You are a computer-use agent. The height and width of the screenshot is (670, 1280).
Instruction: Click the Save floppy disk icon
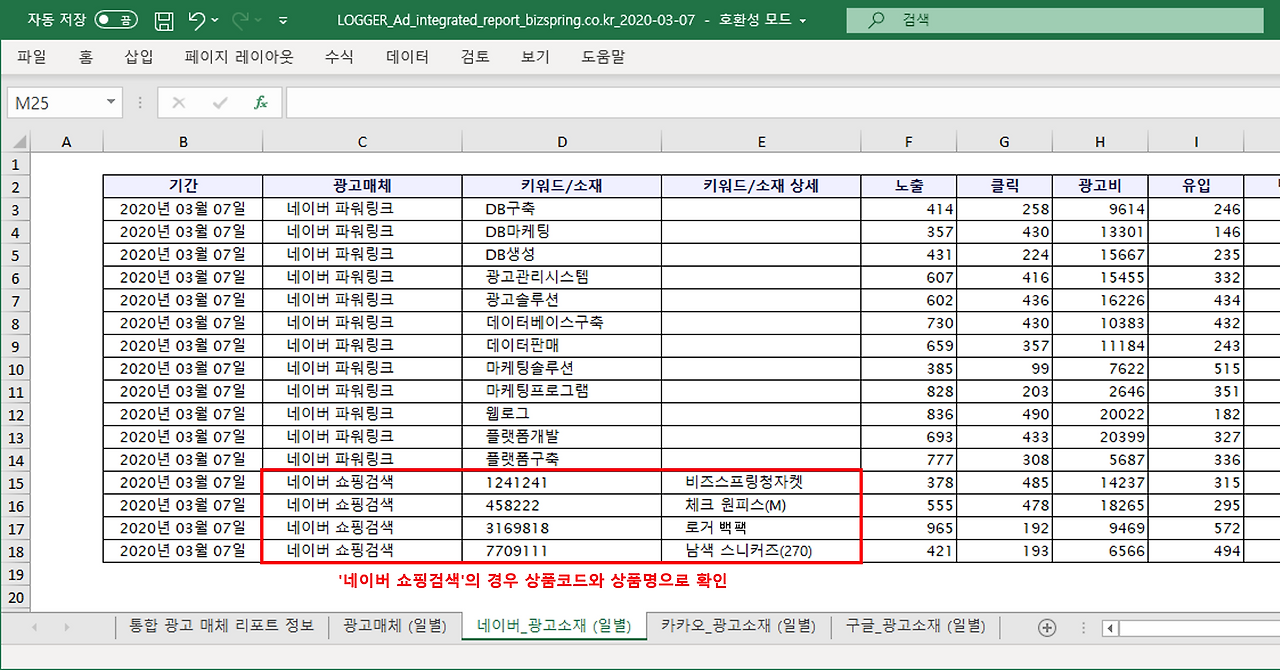(164, 20)
